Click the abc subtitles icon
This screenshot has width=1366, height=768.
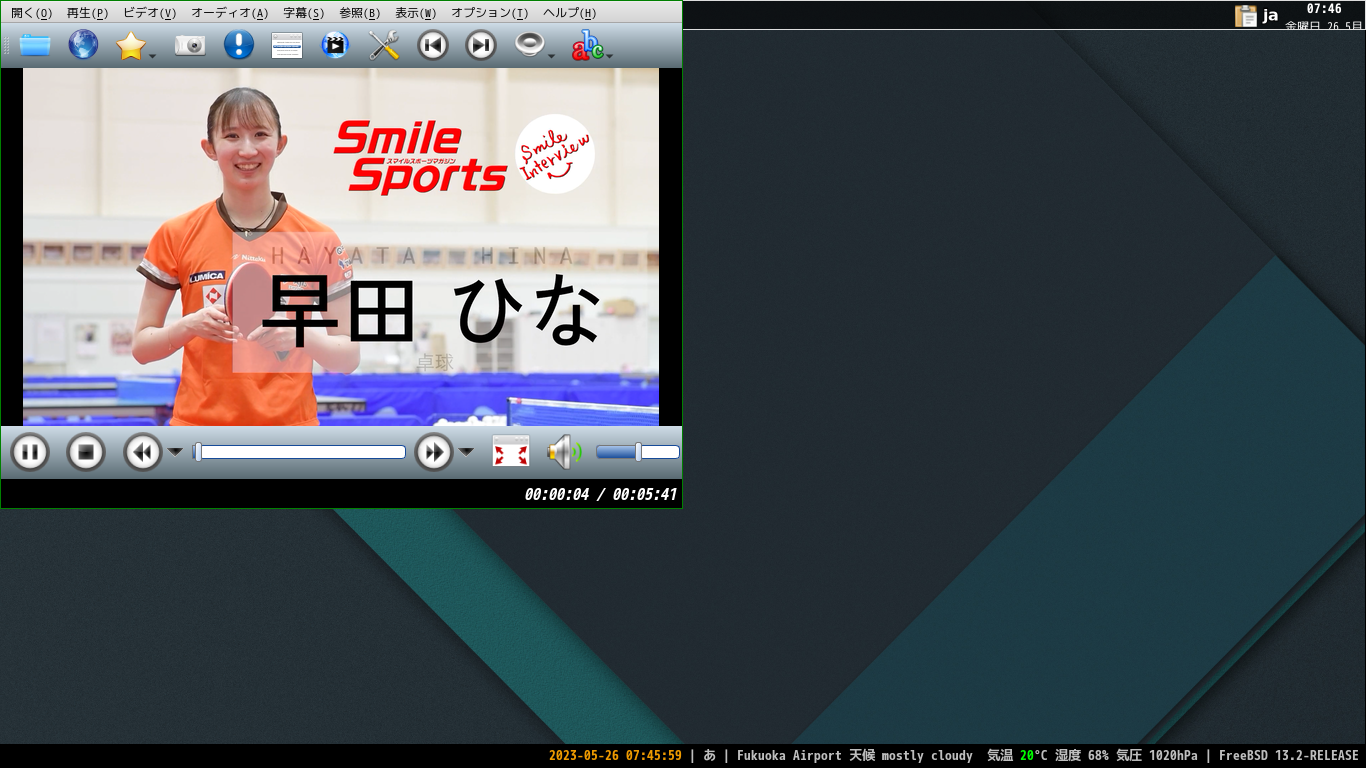coord(587,45)
